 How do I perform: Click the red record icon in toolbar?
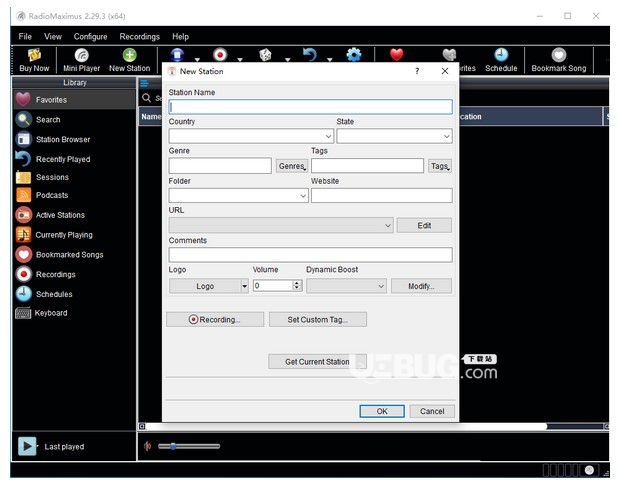tap(220, 54)
